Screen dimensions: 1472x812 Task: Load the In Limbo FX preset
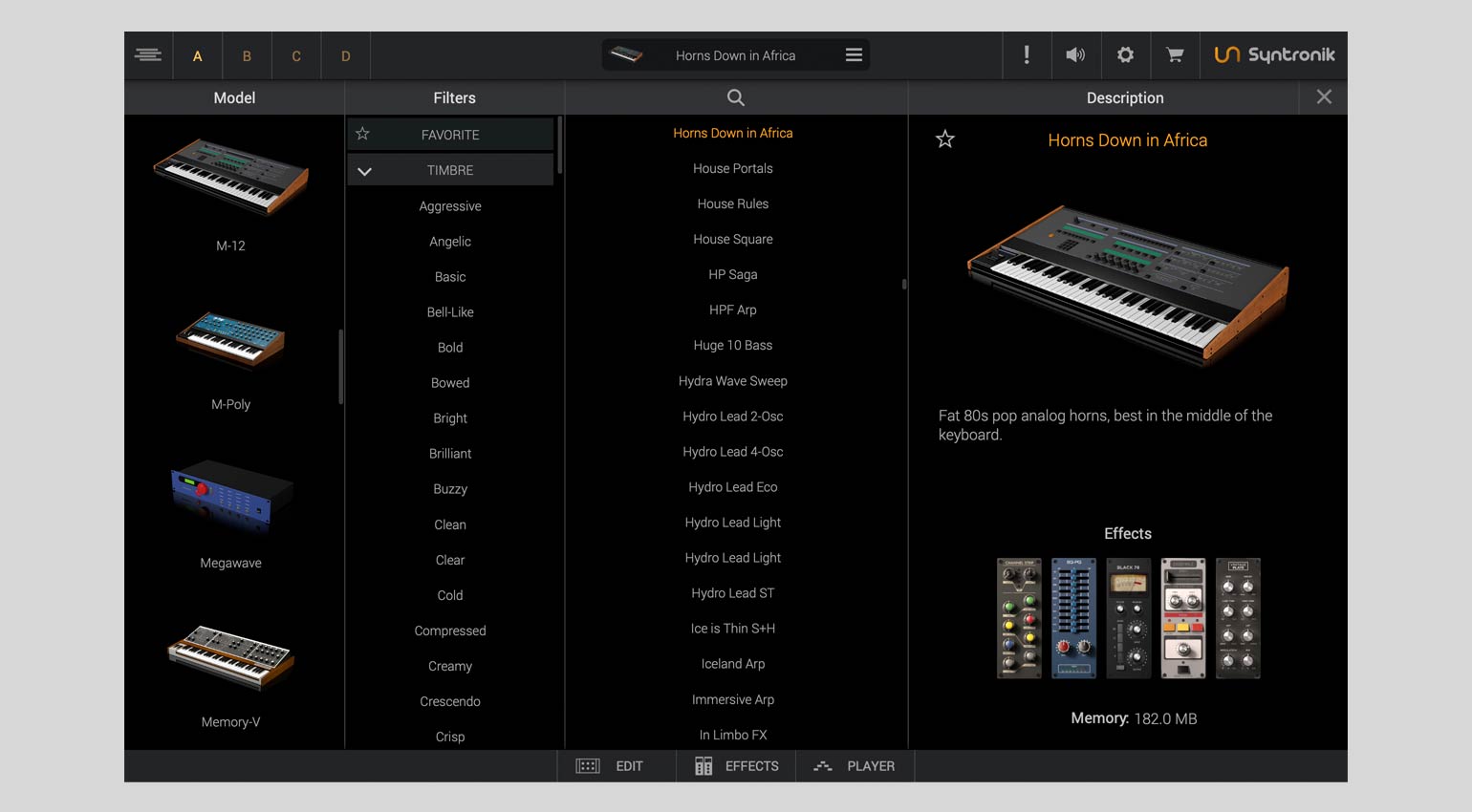coord(733,735)
